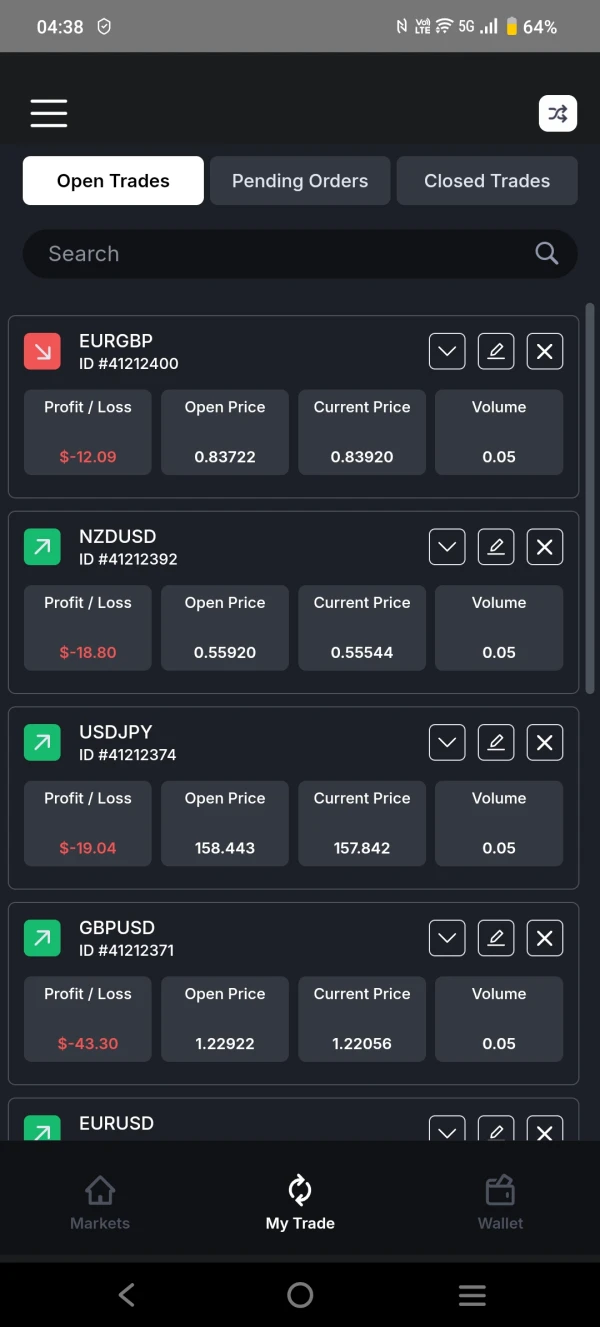The image size is (600, 1327).
Task: Tap the shuffle icon in header
Action: click(558, 113)
